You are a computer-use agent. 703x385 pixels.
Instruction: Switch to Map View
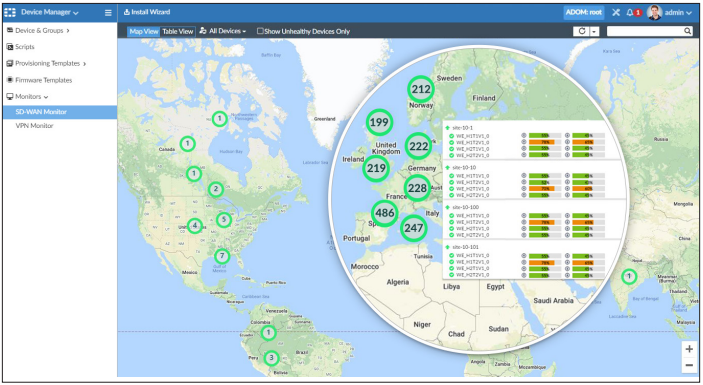coord(143,31)
